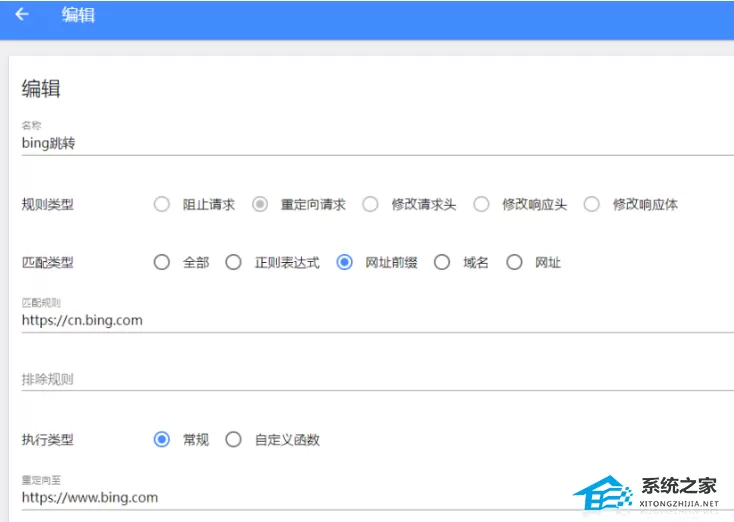734x522 pixels.
Task: Click the 编辑 card heading
Action: 41,88
